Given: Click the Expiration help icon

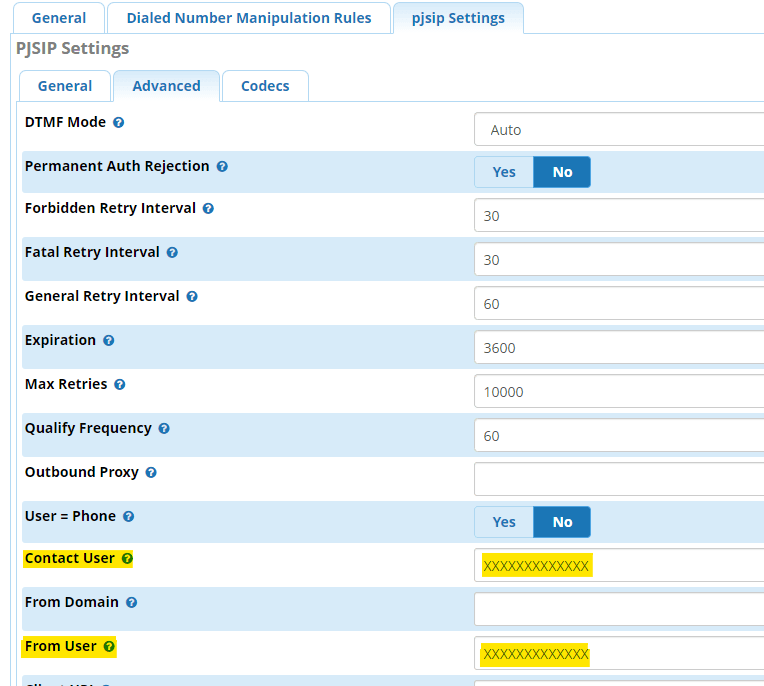Looking at the screenshot, I should [x=109, y=341].
